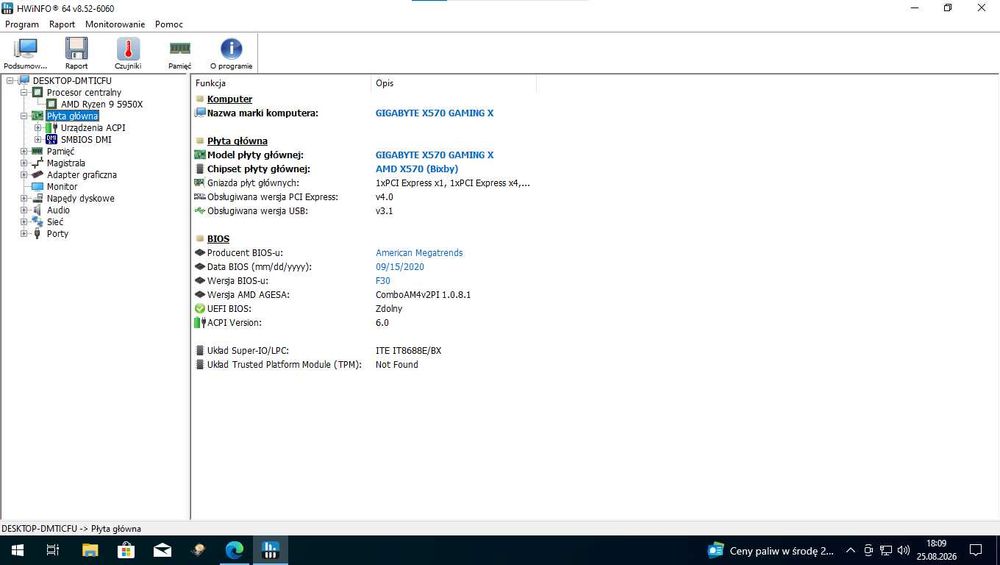Click the BIOS date 09/15/2020
The image size is (1000, 565).
click(x=399, y=267)
